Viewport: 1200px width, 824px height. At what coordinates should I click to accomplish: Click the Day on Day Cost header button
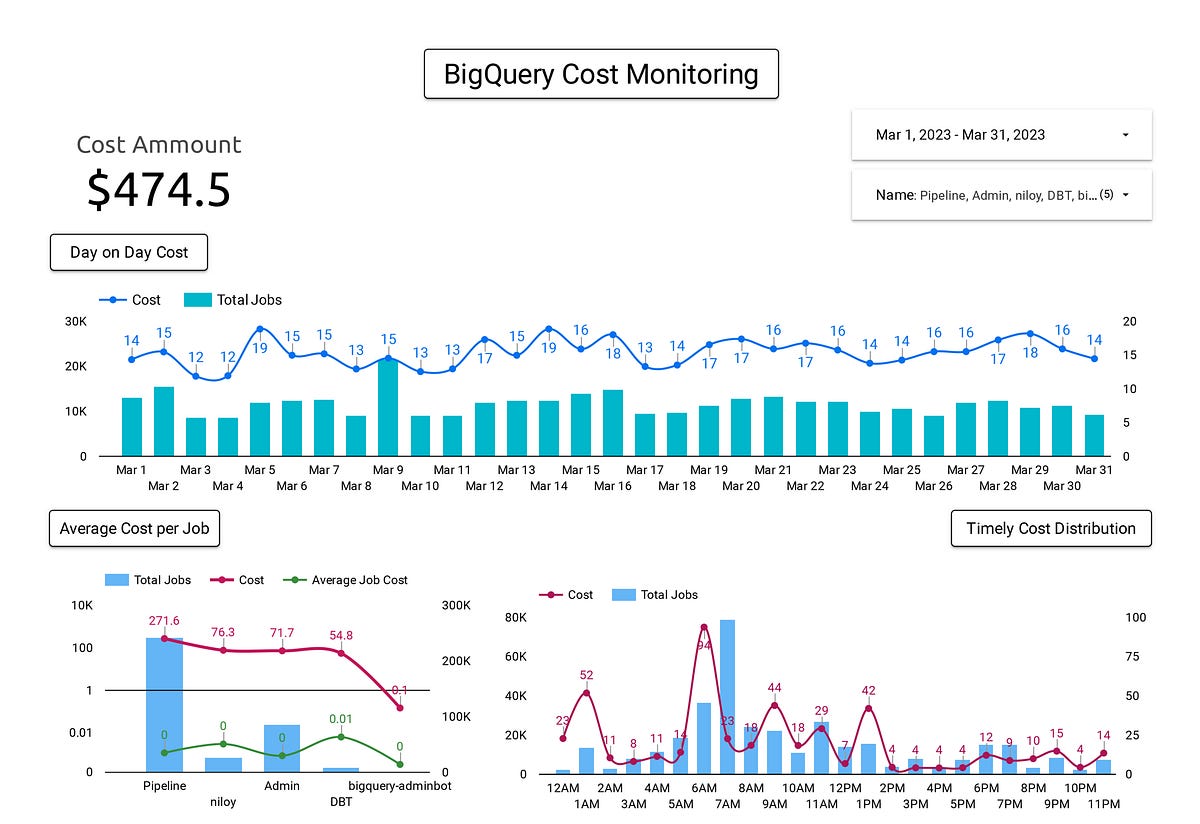(128, 252)
